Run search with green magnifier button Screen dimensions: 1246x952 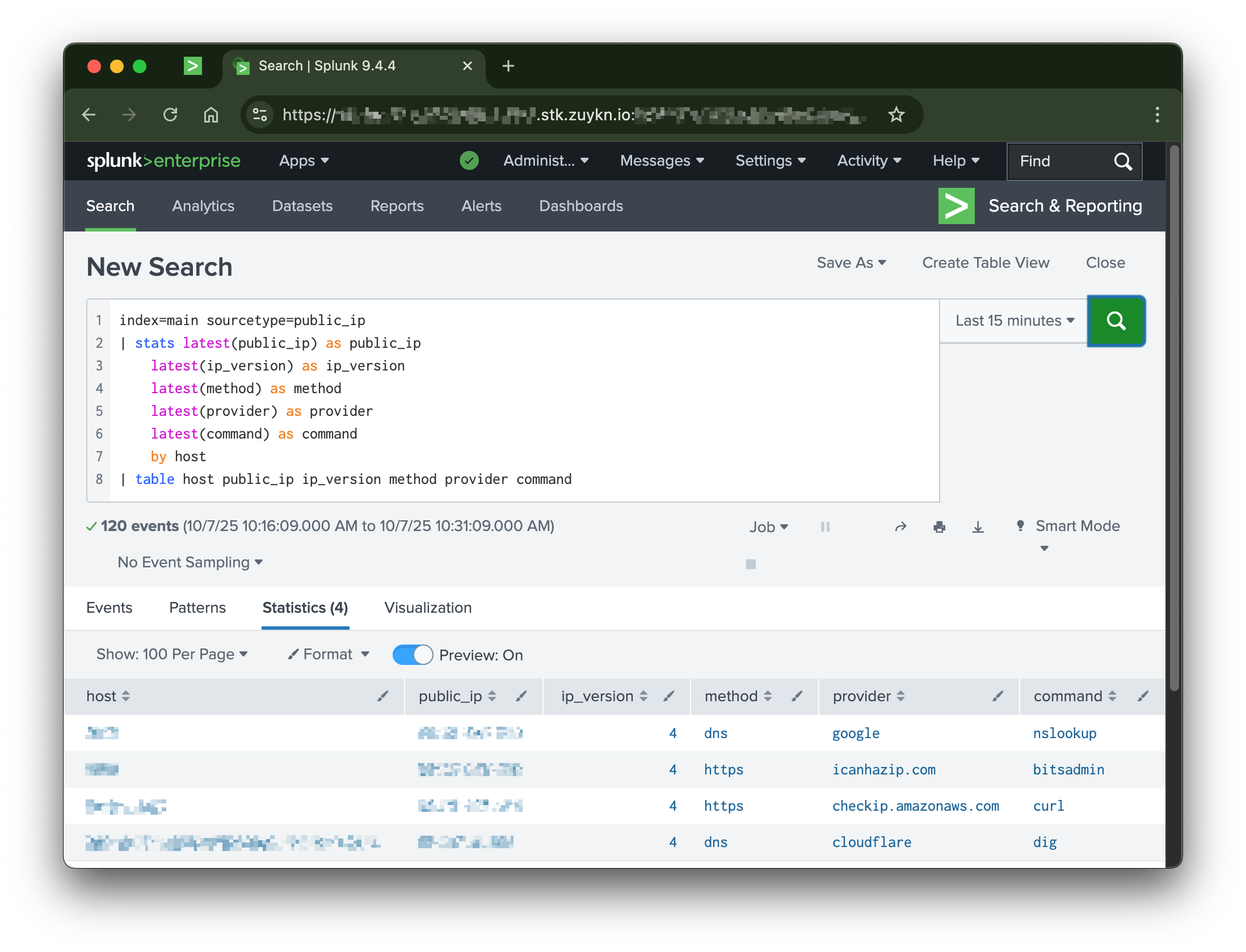[x=1115, y=321]
